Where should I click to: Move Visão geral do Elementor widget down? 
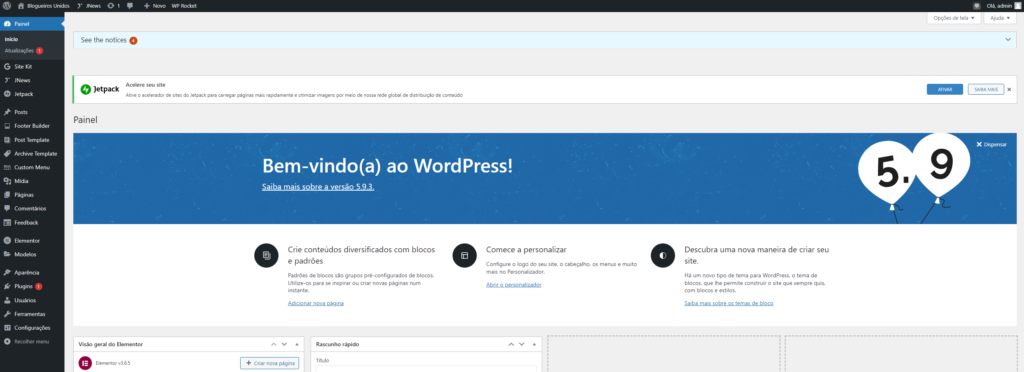(285, 344)
